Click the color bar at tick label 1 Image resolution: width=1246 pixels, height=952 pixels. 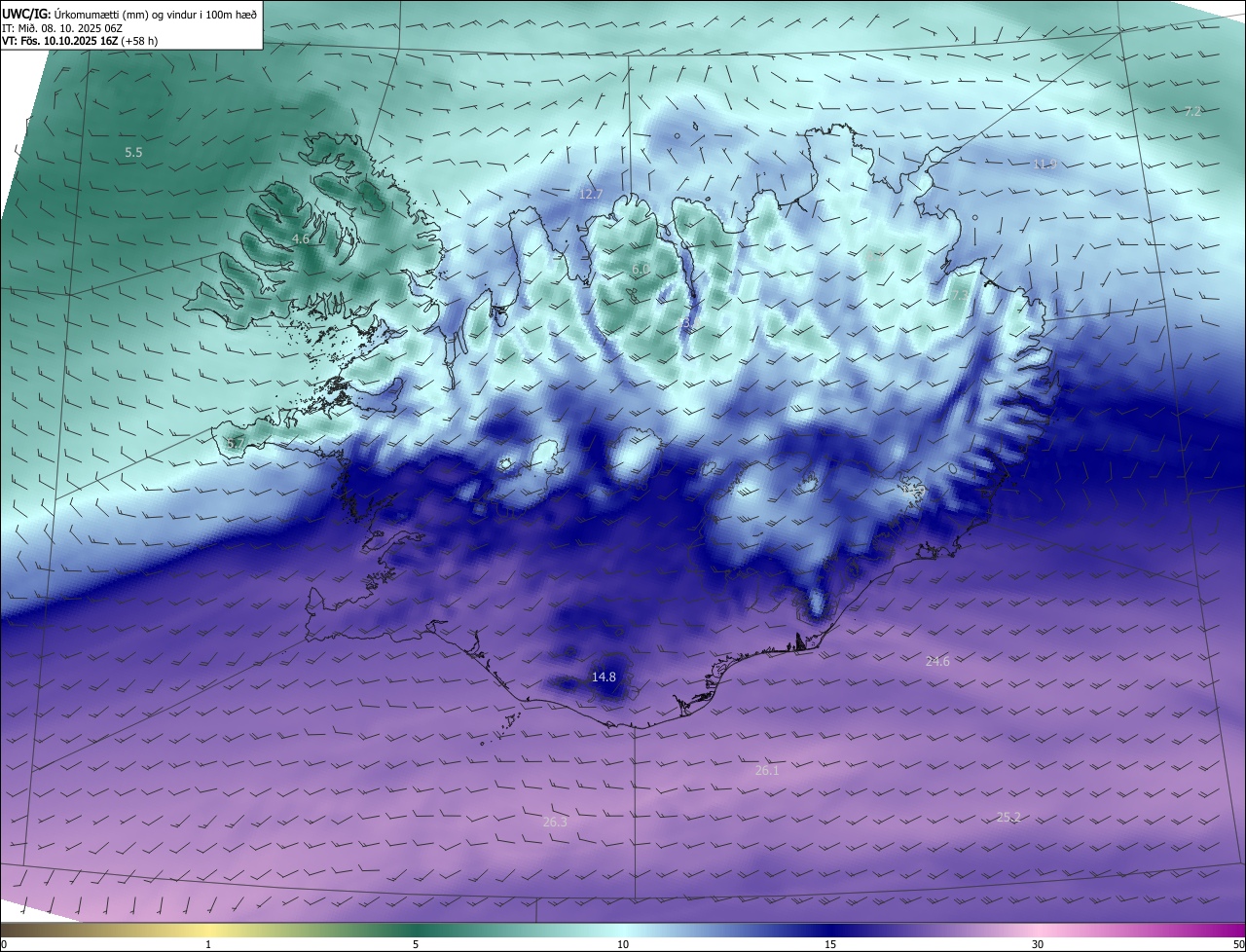(208, 944)
